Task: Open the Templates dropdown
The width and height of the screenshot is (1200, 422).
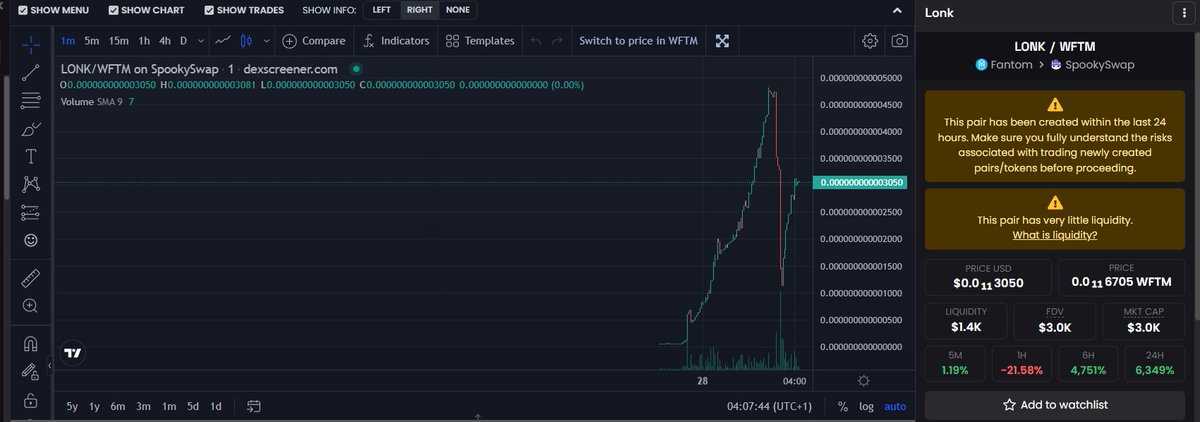Action: 479,41
